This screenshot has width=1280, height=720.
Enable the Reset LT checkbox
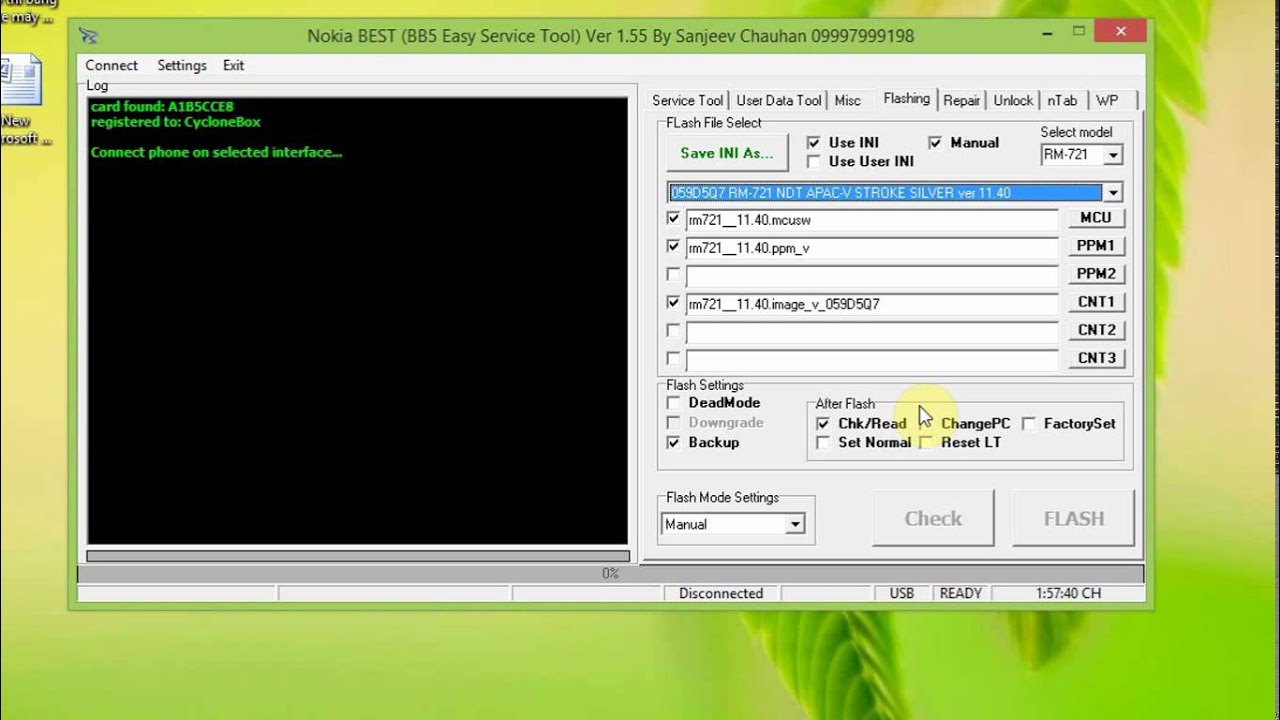click(926, 443)
